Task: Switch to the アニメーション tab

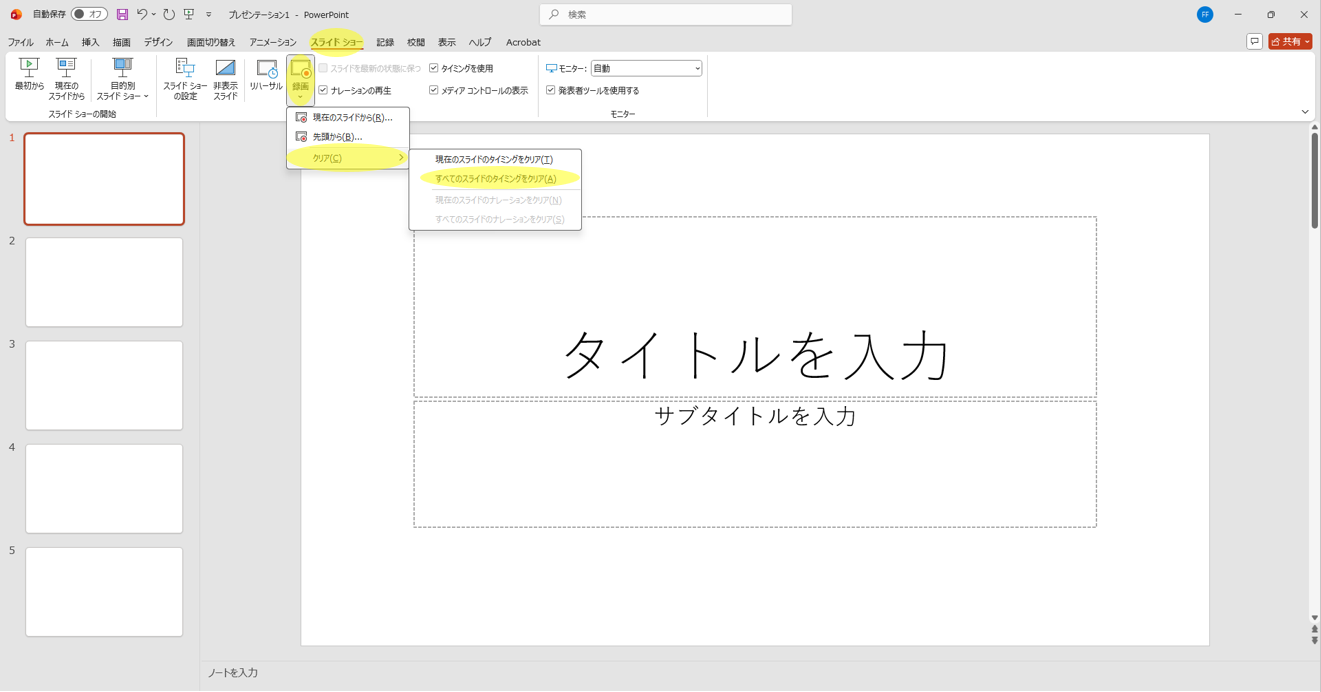Action: coord(272,43)
